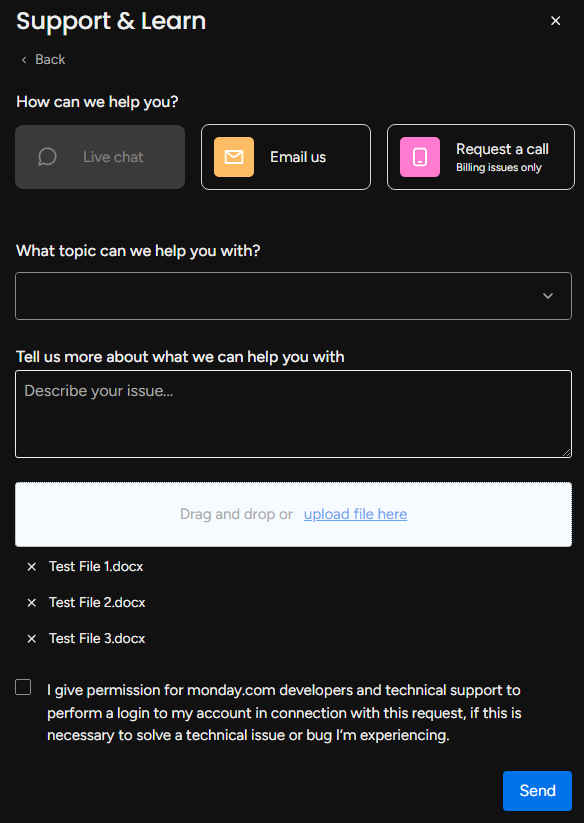The height and width of the screenshot is (823, 584).
Task: Grab the text area resize handle
Action: coord(567,453)
